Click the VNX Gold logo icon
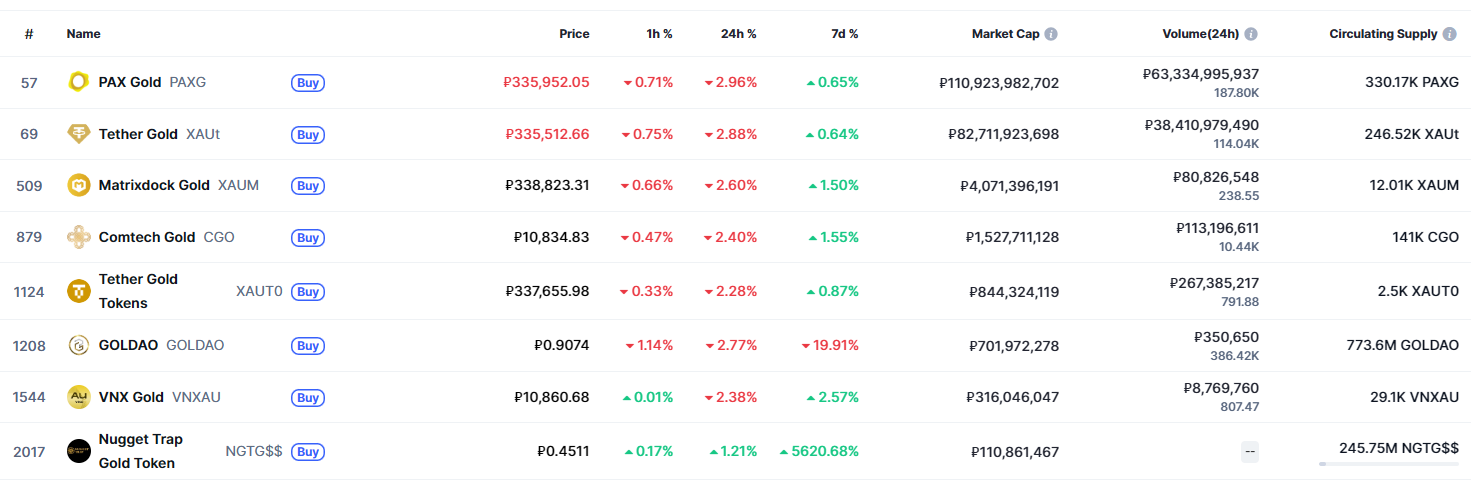1471x482 pixels. [78, 397]
